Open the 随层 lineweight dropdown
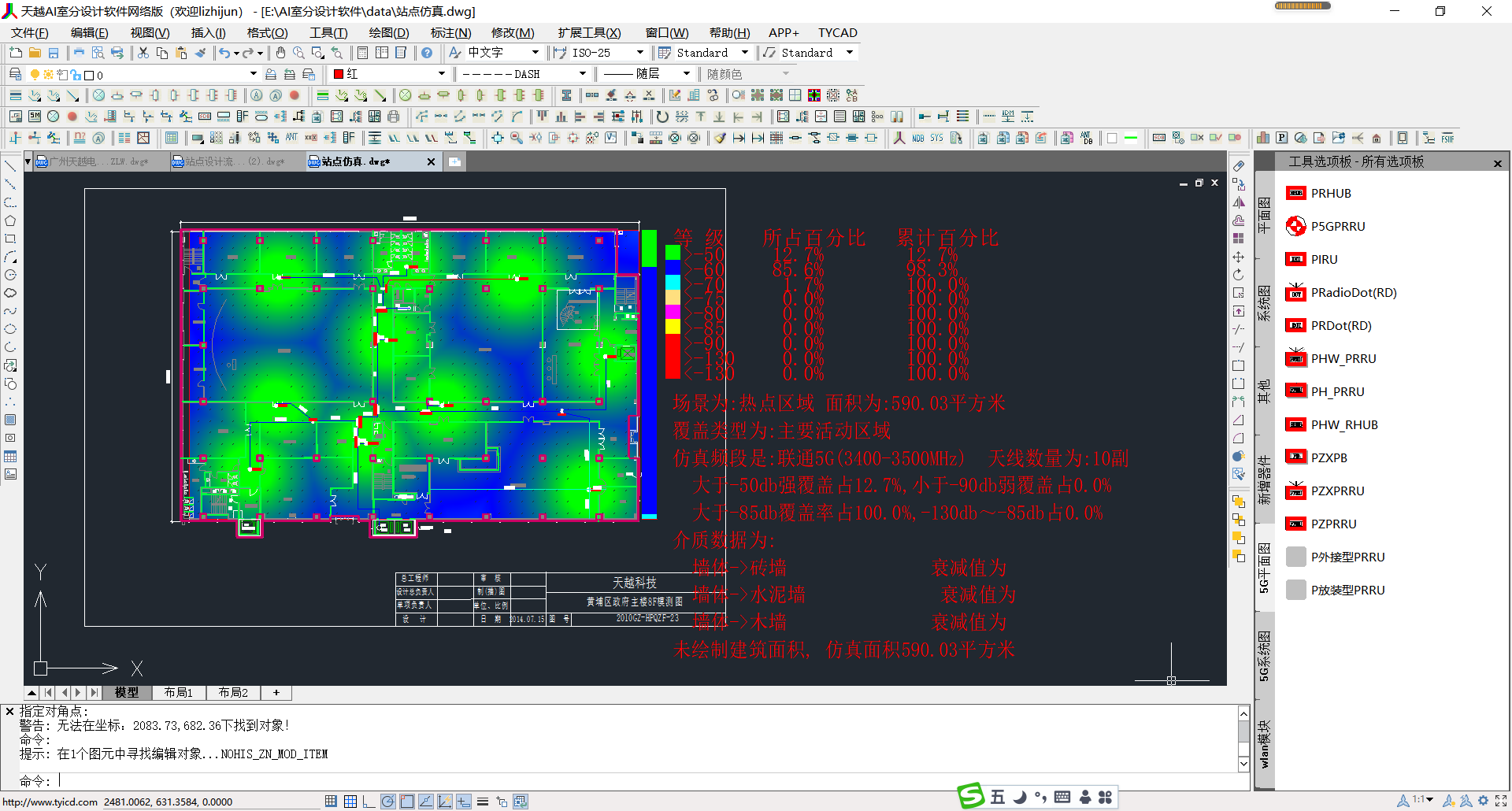This screenshot has height=811, width=1512. 687,74
